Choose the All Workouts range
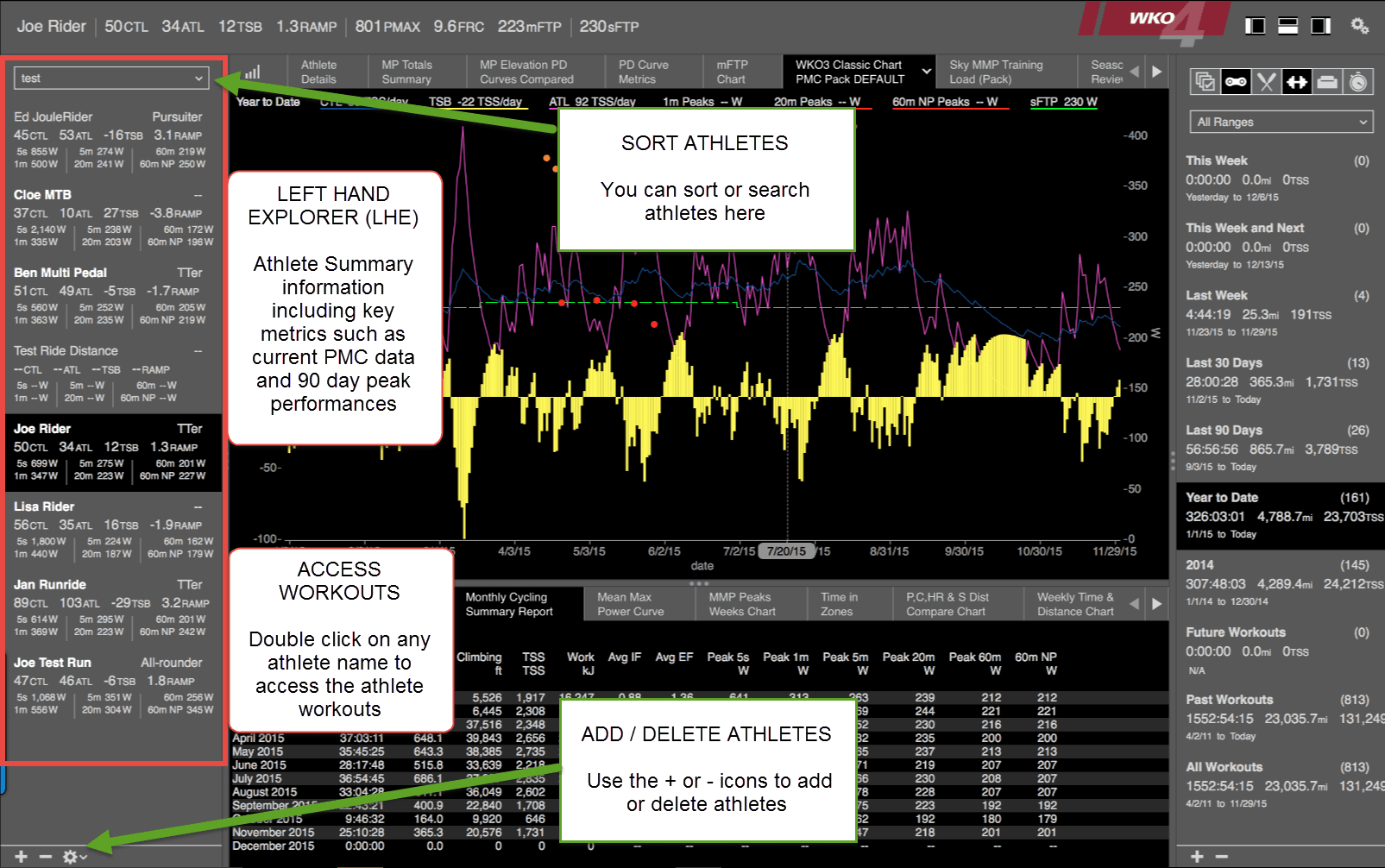Viewport: 1385px width, 868px height. click(x=1281, y=784)
